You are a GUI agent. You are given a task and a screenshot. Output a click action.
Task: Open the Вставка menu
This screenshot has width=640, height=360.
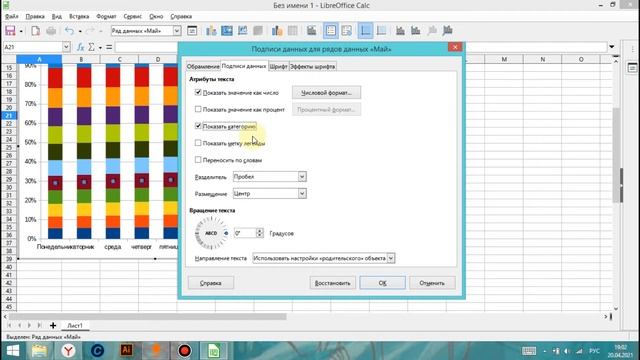click(x=79, y=16)
